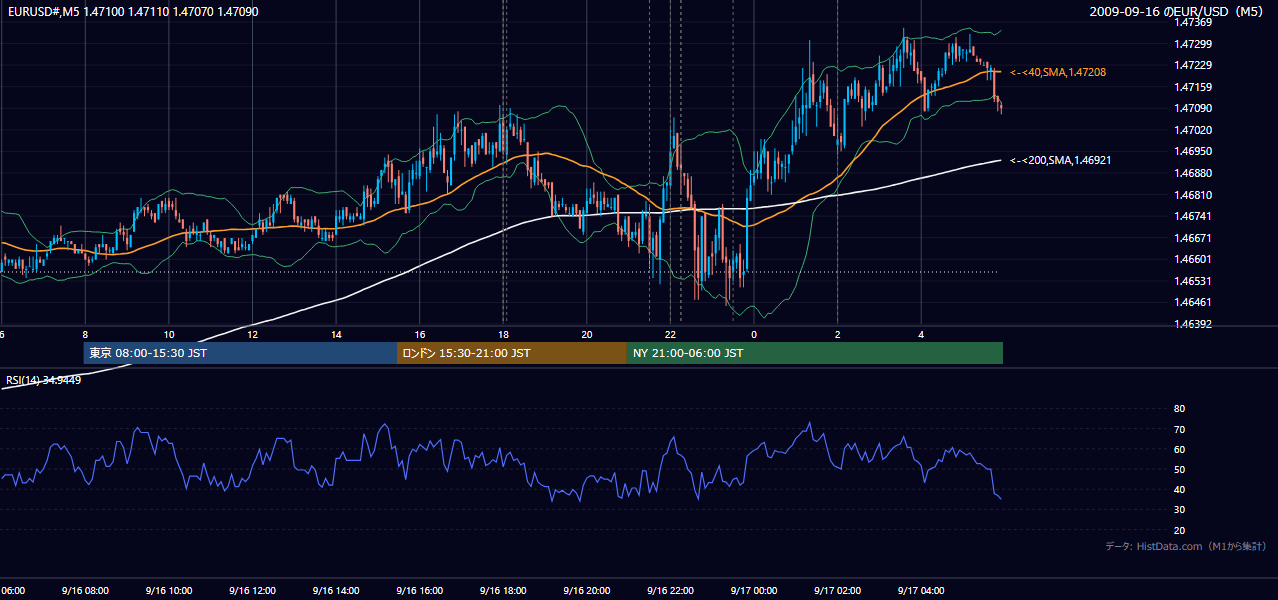1278x600 pixels.
Task: Click hour label 18 under price chart
Action: coord(504,334)
